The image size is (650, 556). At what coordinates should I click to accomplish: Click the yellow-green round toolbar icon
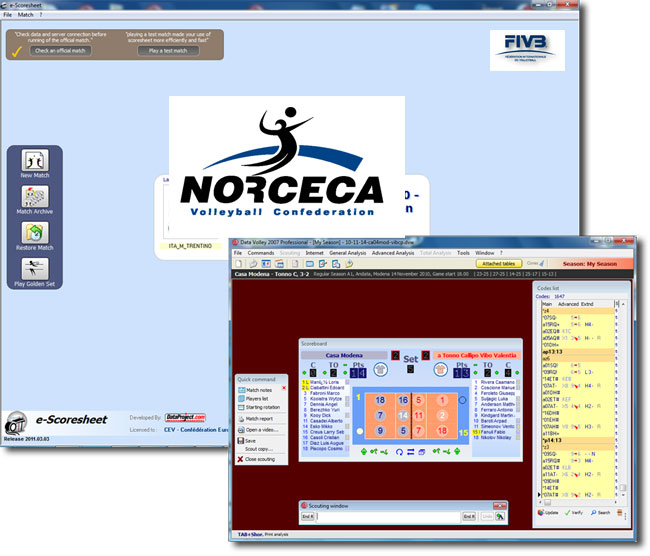[349, 264]
